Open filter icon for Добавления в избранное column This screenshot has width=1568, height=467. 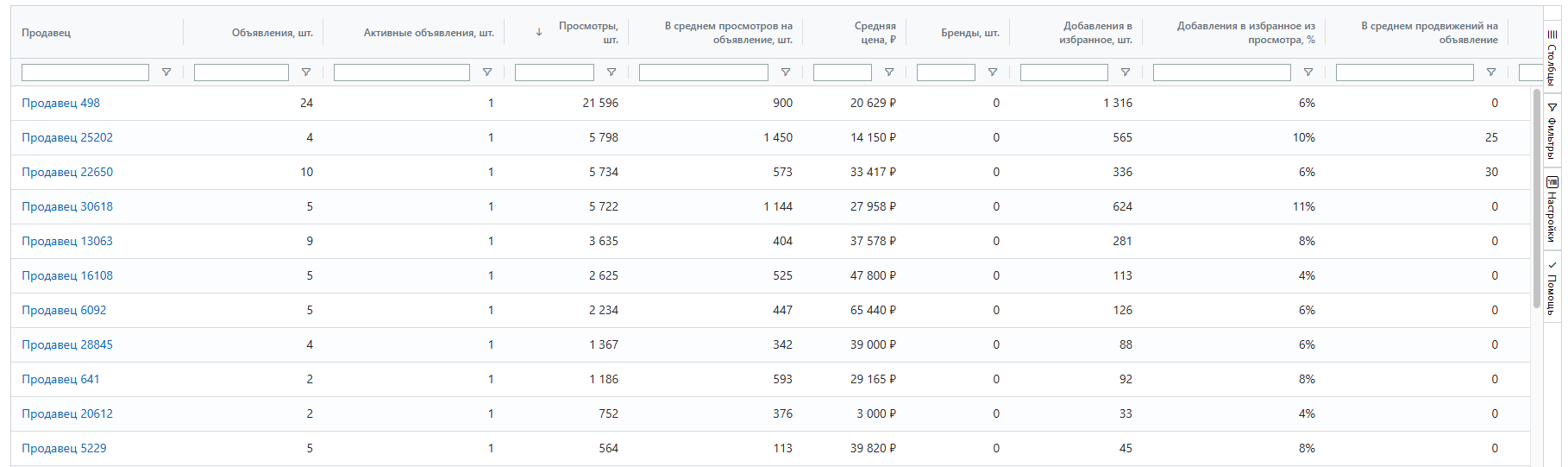(x=1126, y=73)
